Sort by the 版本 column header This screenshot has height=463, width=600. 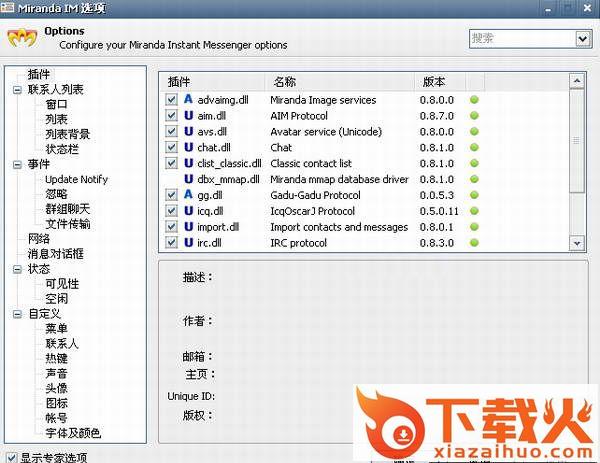[440, 82]
